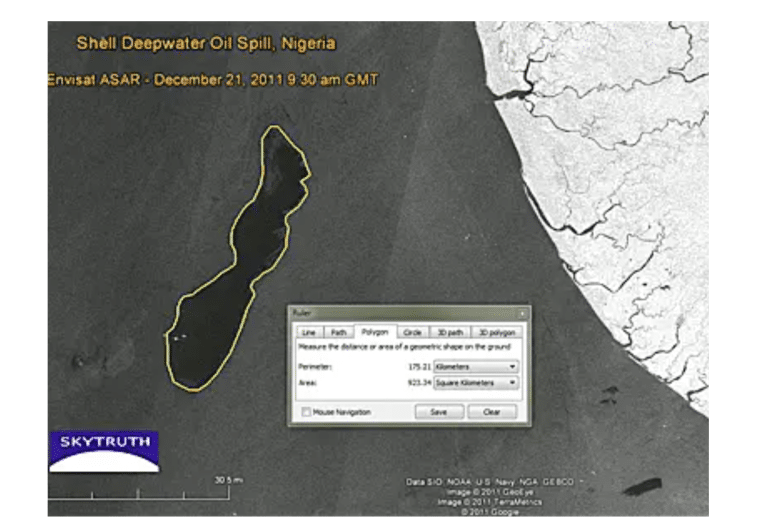Viewport: 760px width, 523px height.
Task: Click the Ruler dialog title bar
Action: click(x=409, y=313)
